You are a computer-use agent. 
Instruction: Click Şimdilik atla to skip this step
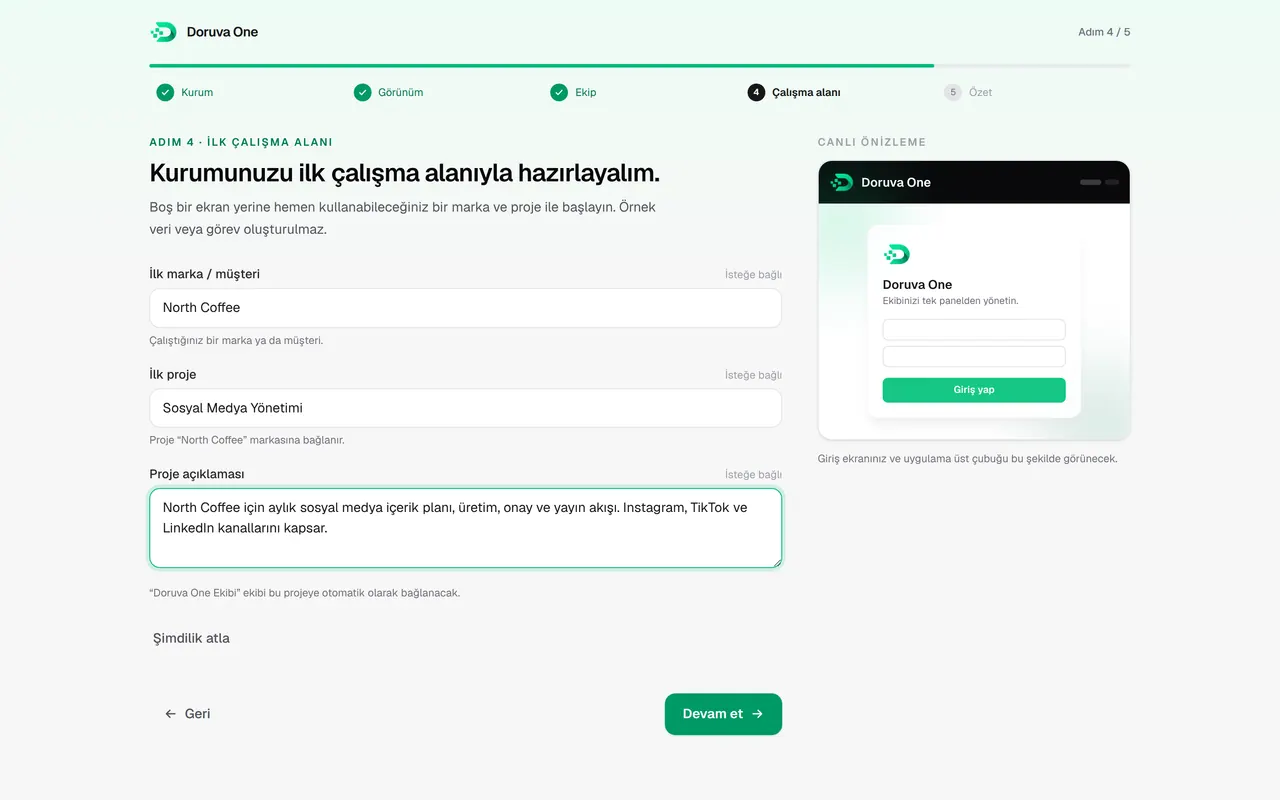pos(191,638)
